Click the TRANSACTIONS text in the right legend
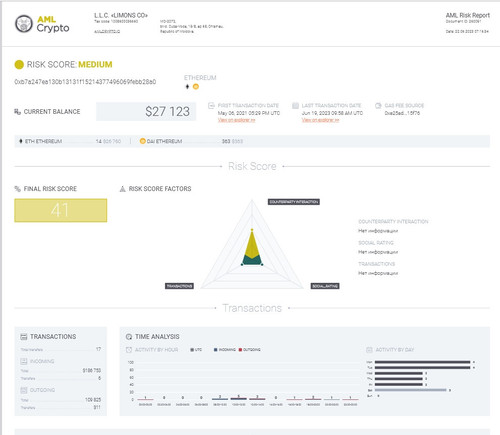 (377, 264)
